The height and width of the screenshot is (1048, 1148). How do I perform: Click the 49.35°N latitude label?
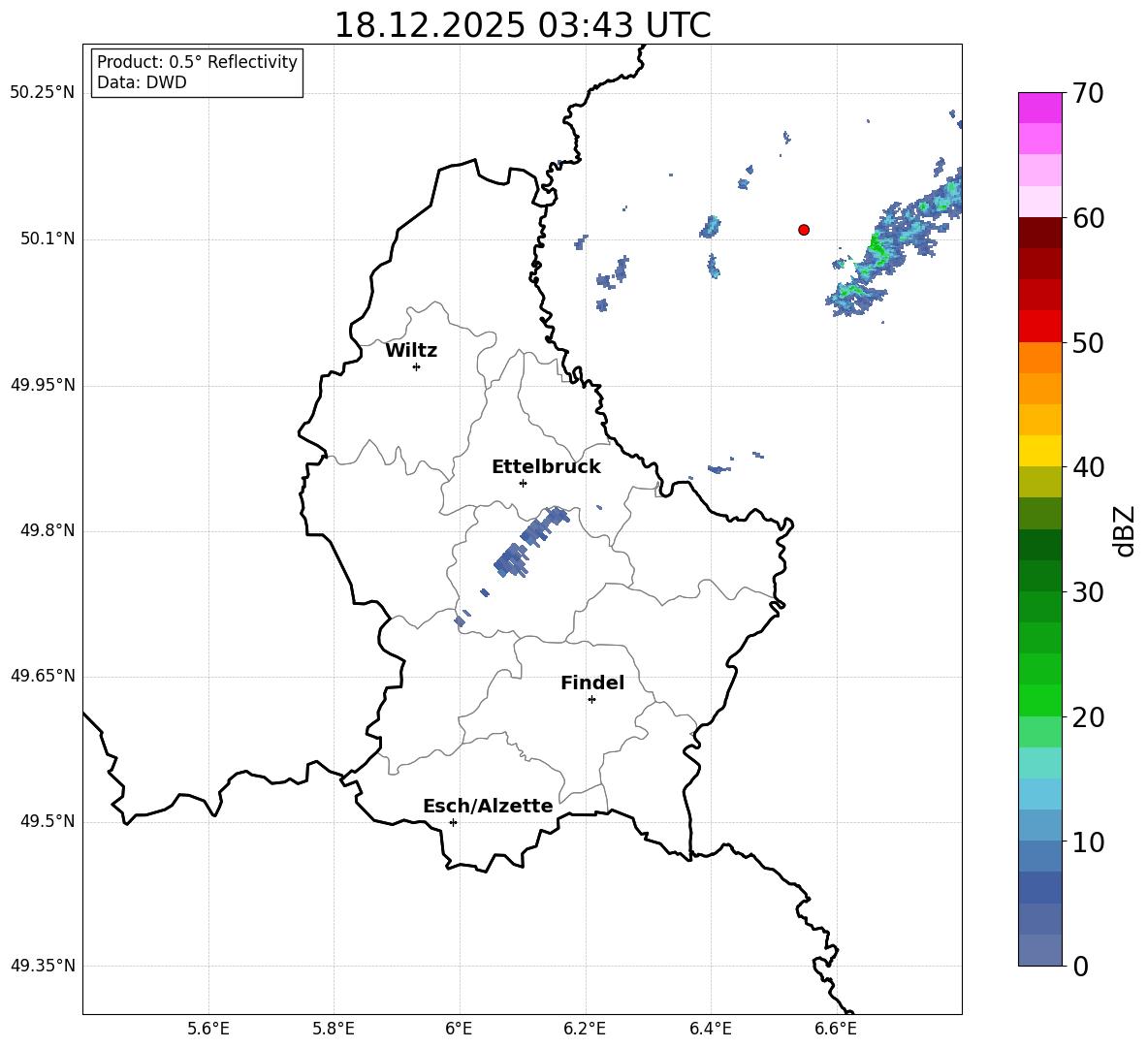coord(43,966)
